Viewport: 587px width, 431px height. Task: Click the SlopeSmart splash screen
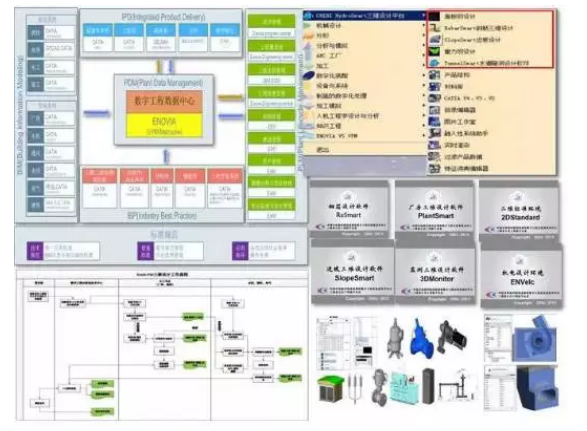tap(352, 272)
